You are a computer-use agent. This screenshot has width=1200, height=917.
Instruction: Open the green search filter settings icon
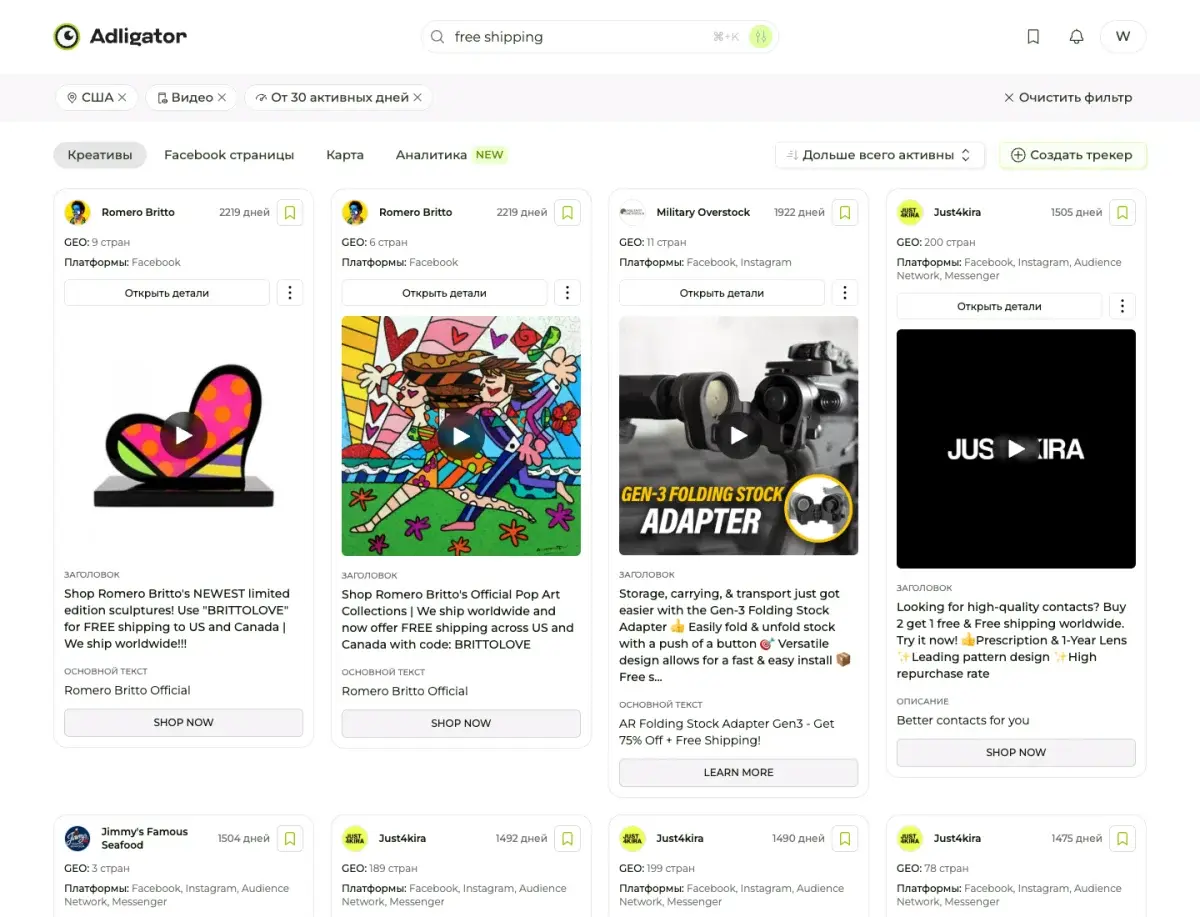coord(761,37)
